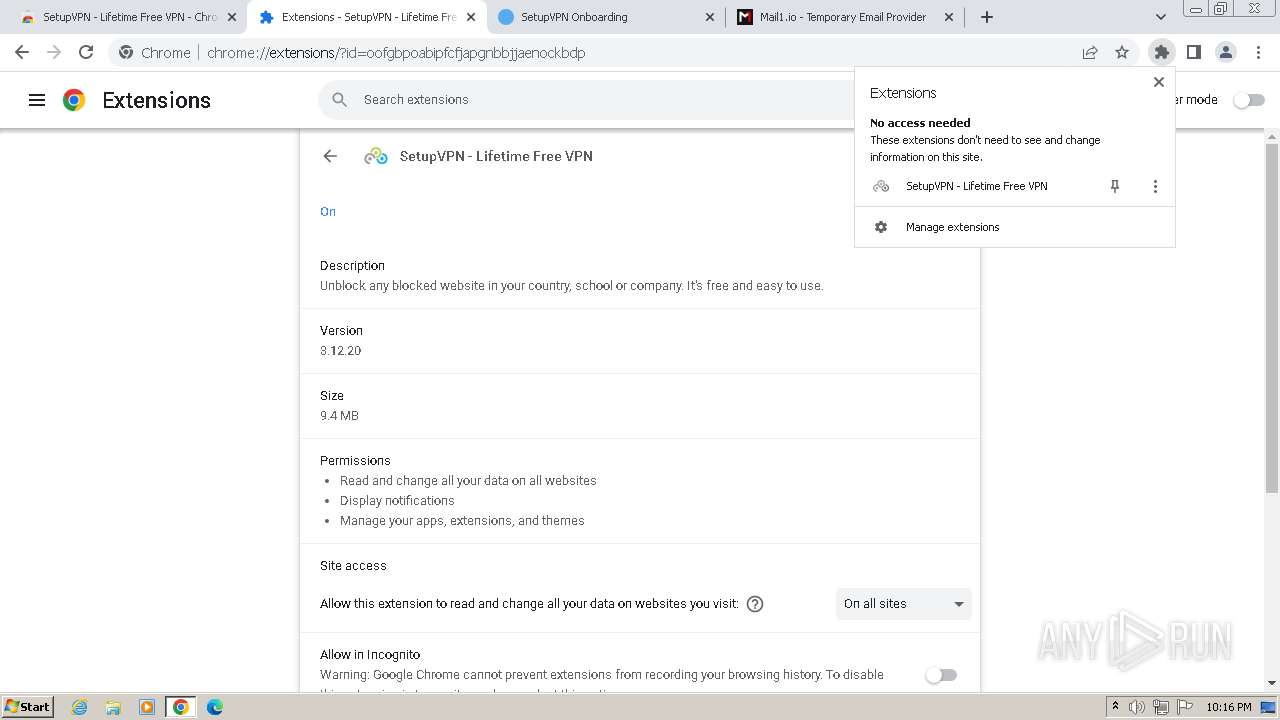
Task: Open Chrome's three-dot main menu
Action: coord(1258,52)
